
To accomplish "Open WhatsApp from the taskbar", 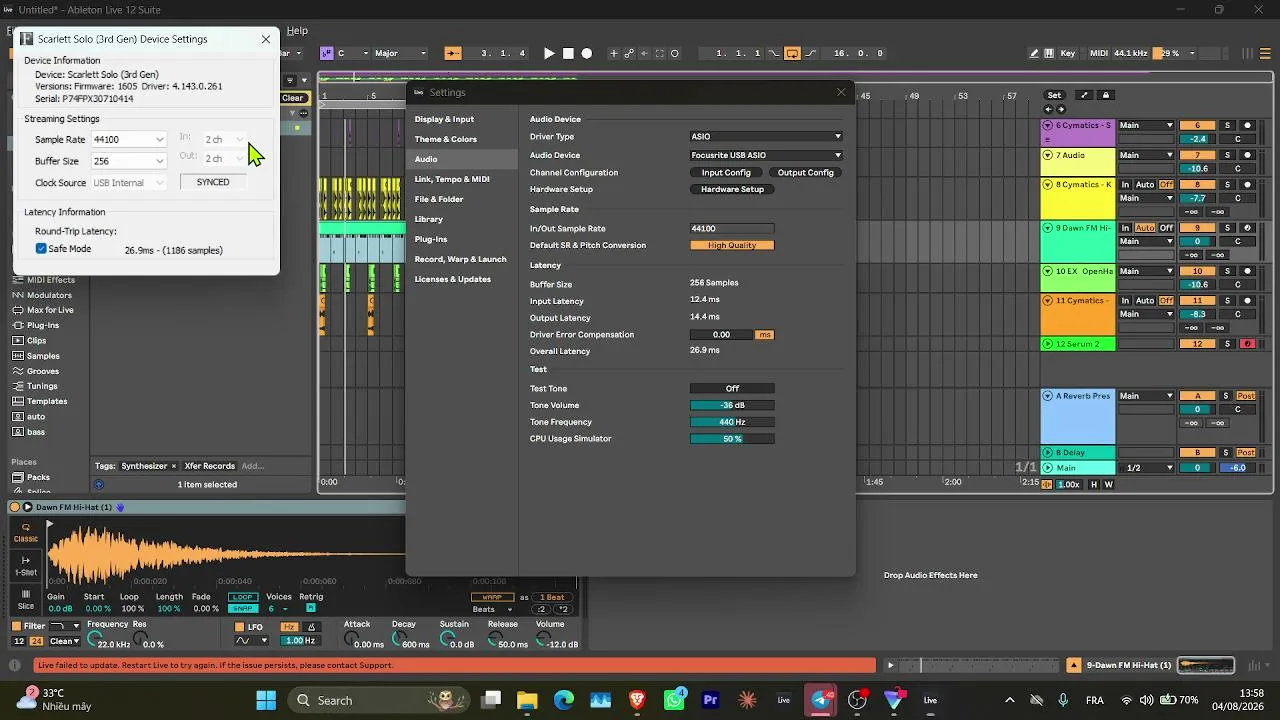I will point(674,700).
